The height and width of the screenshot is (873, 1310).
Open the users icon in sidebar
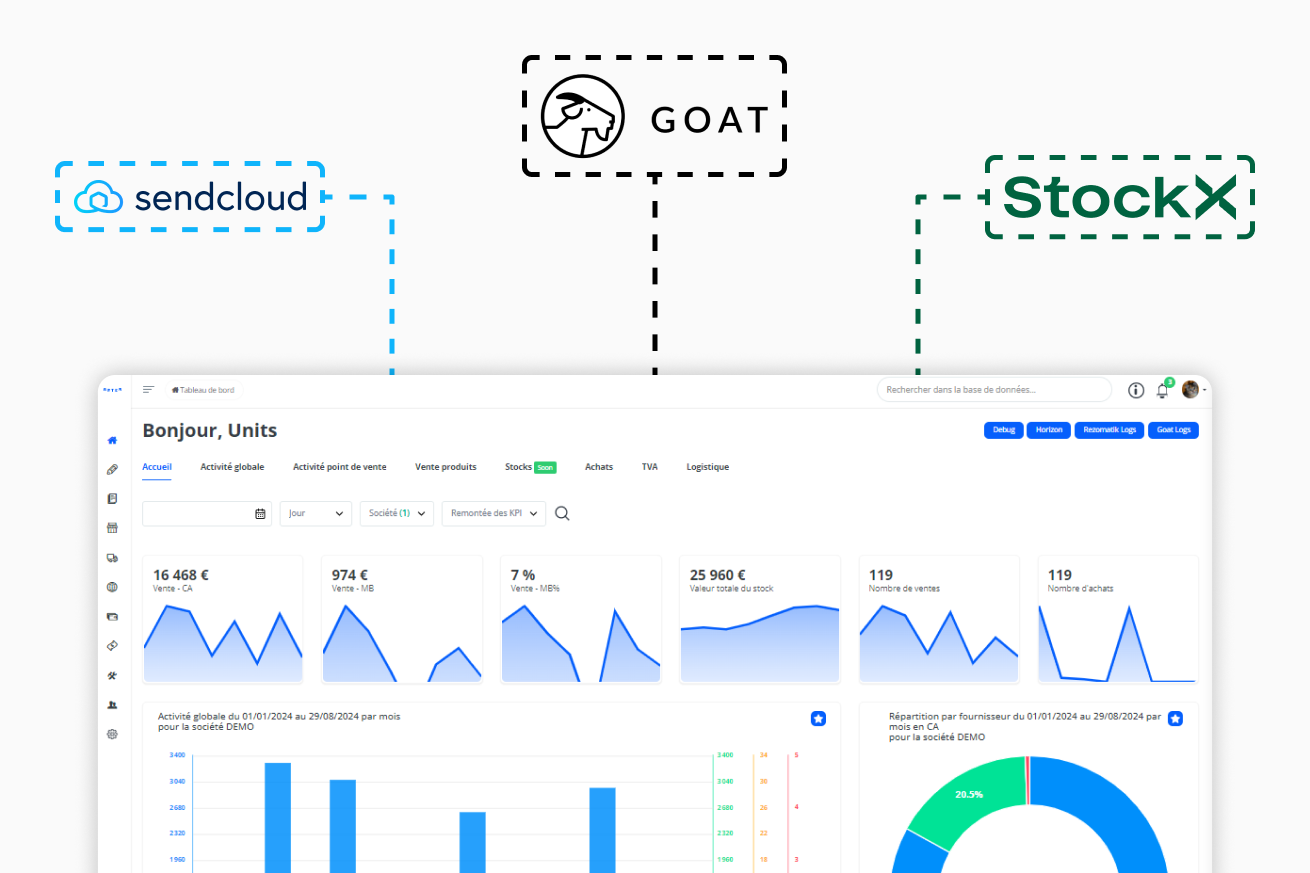(112, 705)
